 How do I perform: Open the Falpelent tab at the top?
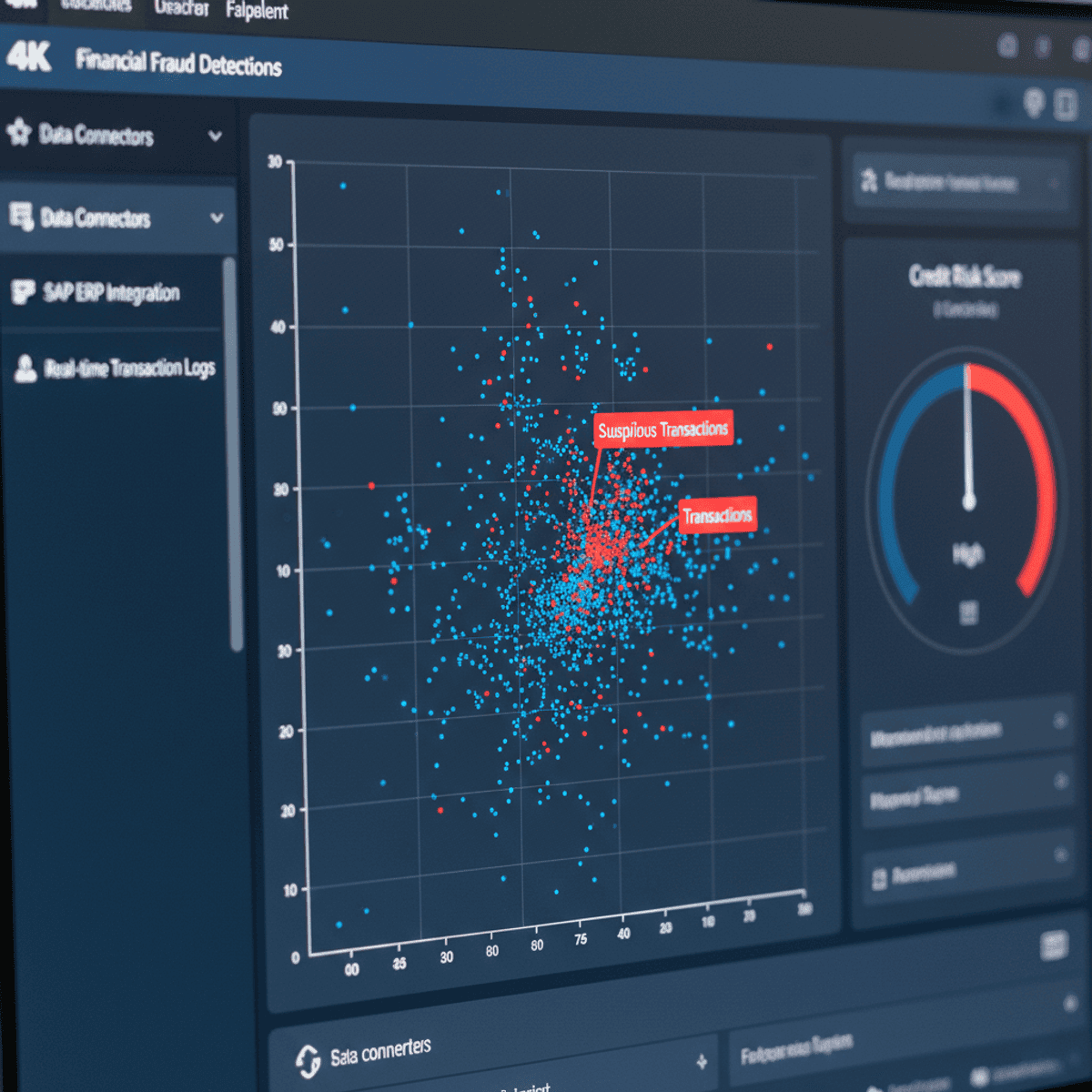coord(257,11)
